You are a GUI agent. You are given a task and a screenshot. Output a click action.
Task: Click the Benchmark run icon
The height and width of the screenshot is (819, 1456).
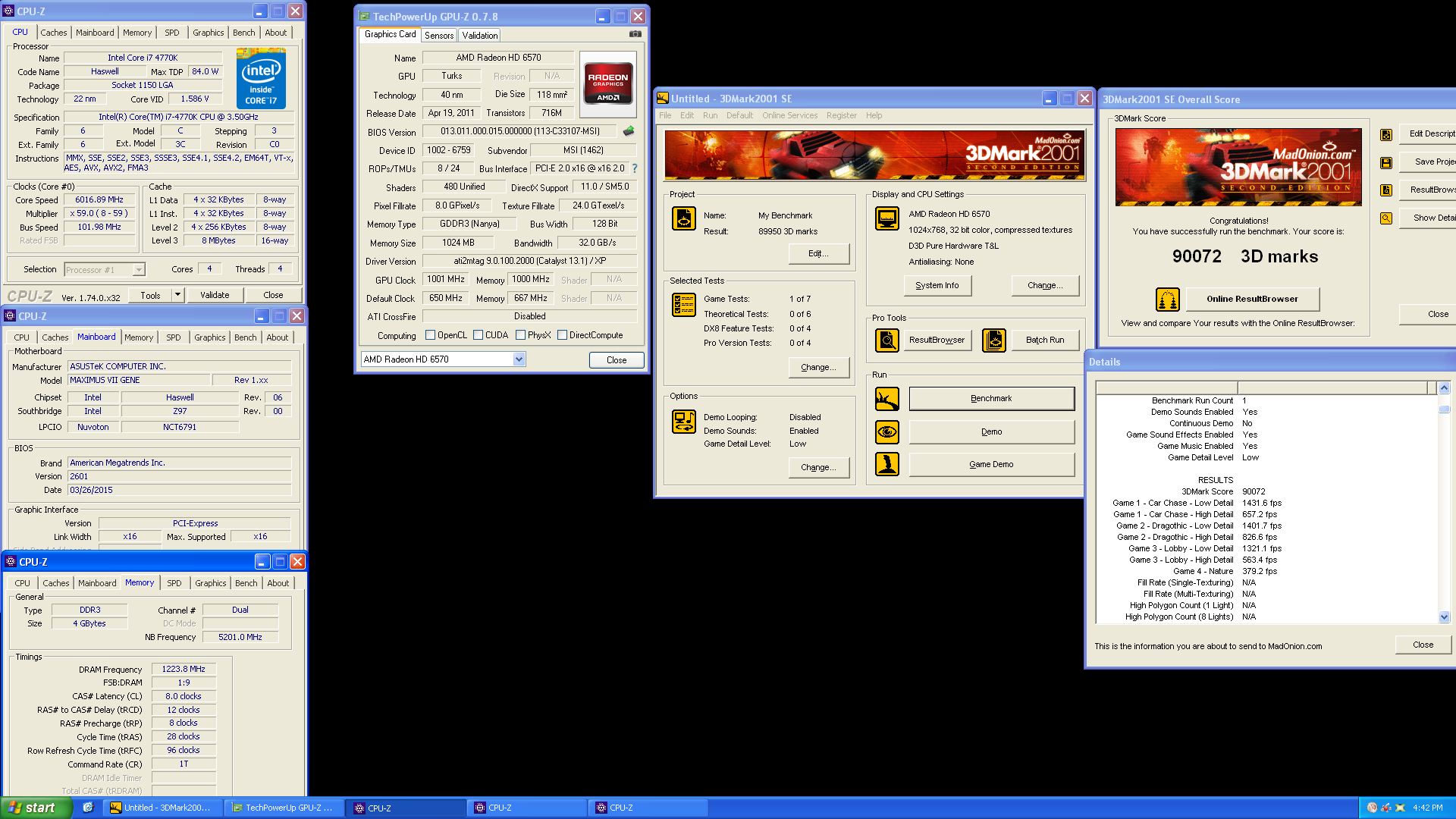click(887, 399)
